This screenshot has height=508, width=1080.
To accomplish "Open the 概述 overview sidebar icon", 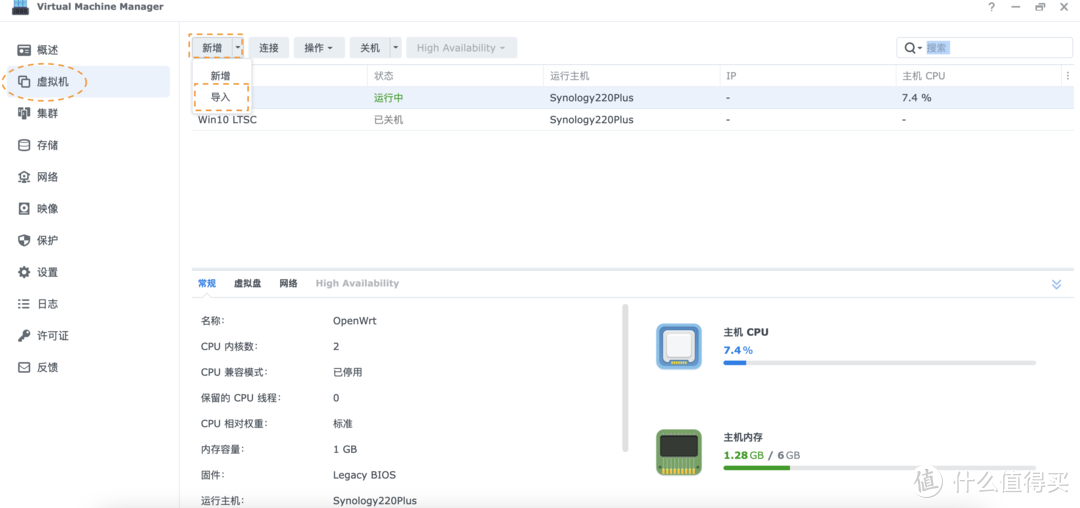I will pos(24,50).
